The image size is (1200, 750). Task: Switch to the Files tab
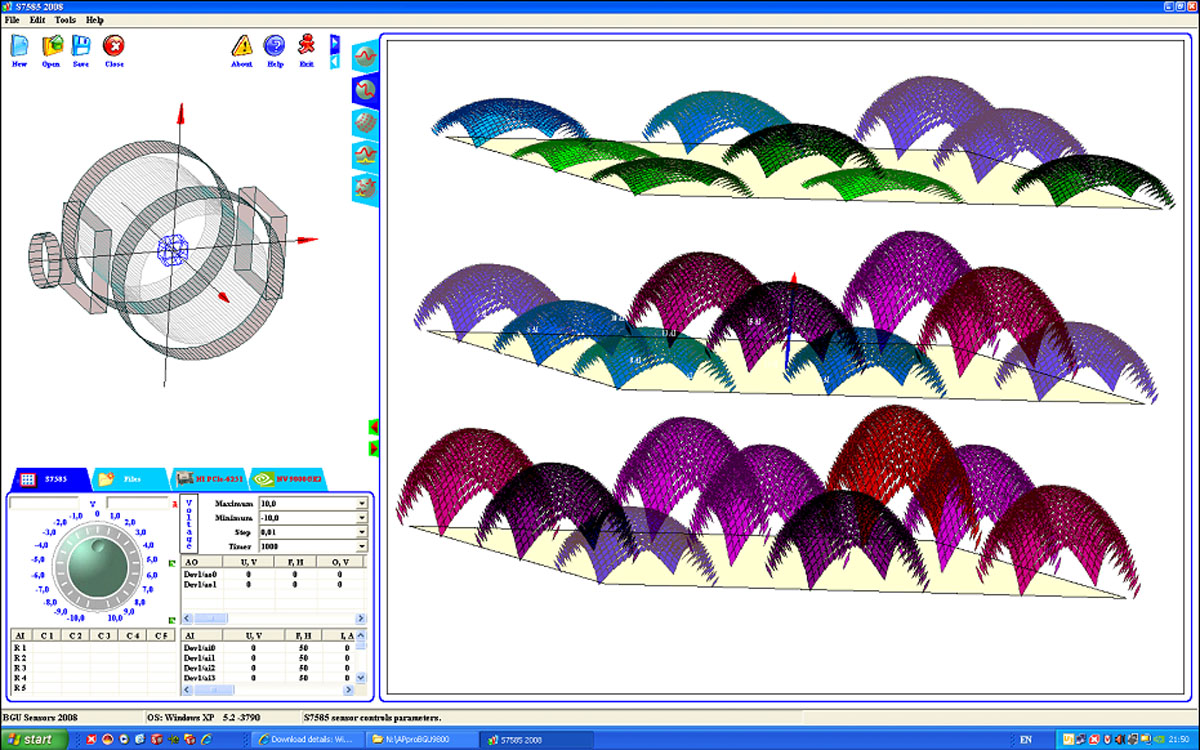pyautogui.click(x=125, y=479)
